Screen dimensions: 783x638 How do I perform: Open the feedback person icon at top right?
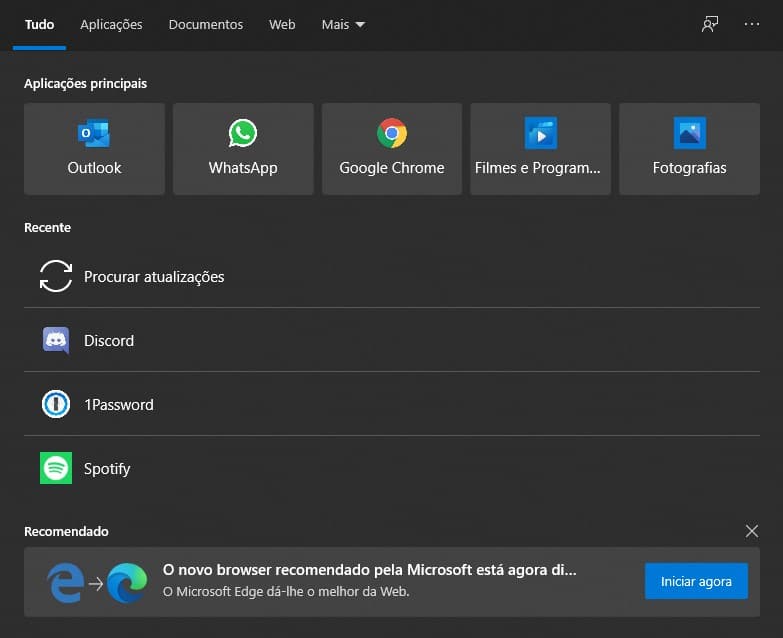710,24
